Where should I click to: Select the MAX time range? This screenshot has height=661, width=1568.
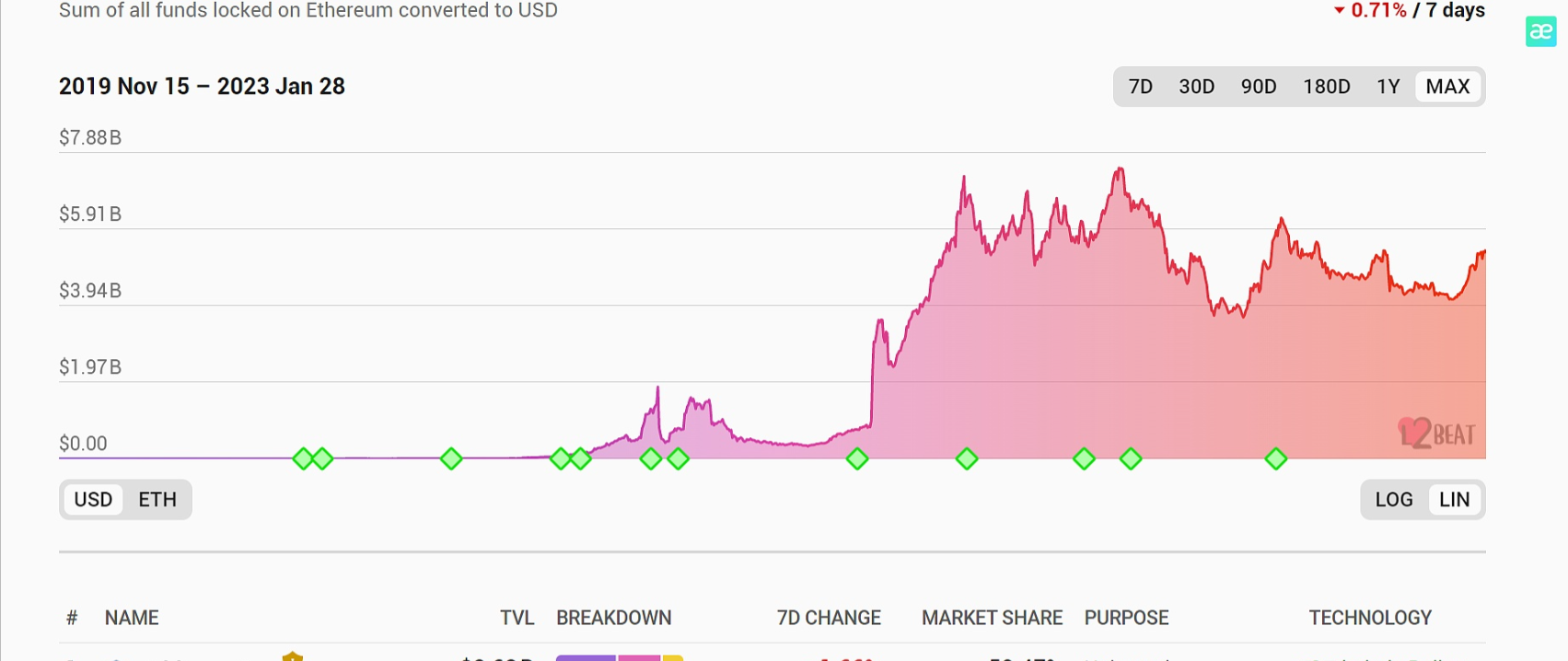tap(1447, 87)
